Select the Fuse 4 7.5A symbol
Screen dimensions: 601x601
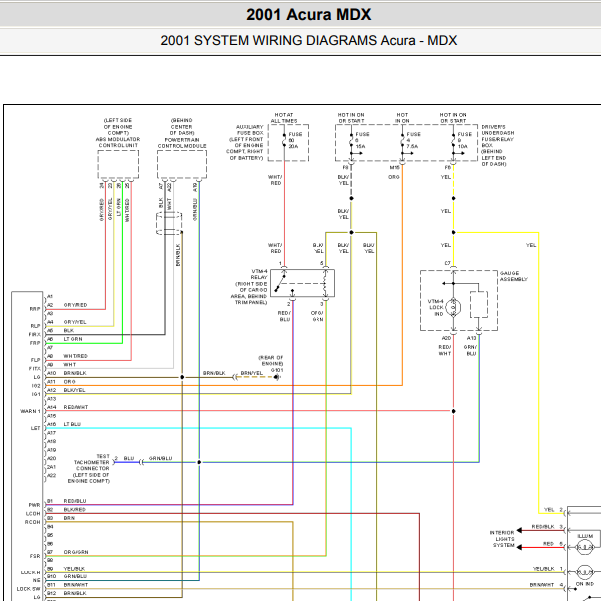point(402,141)
